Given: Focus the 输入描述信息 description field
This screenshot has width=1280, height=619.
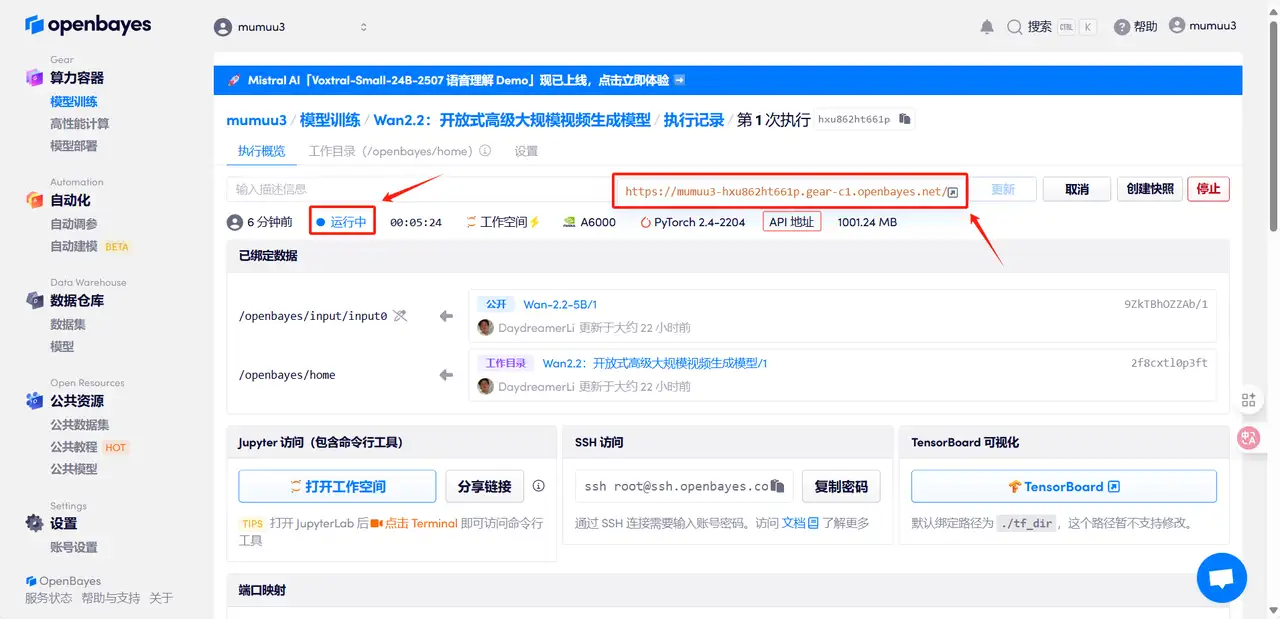Looking at the screenshot, I should coord(420,189).
